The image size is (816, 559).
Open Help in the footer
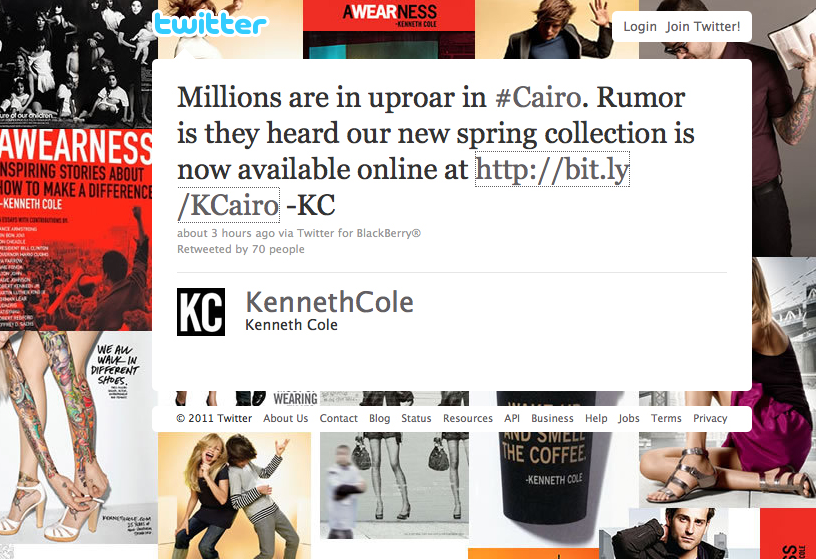[596, 418]
